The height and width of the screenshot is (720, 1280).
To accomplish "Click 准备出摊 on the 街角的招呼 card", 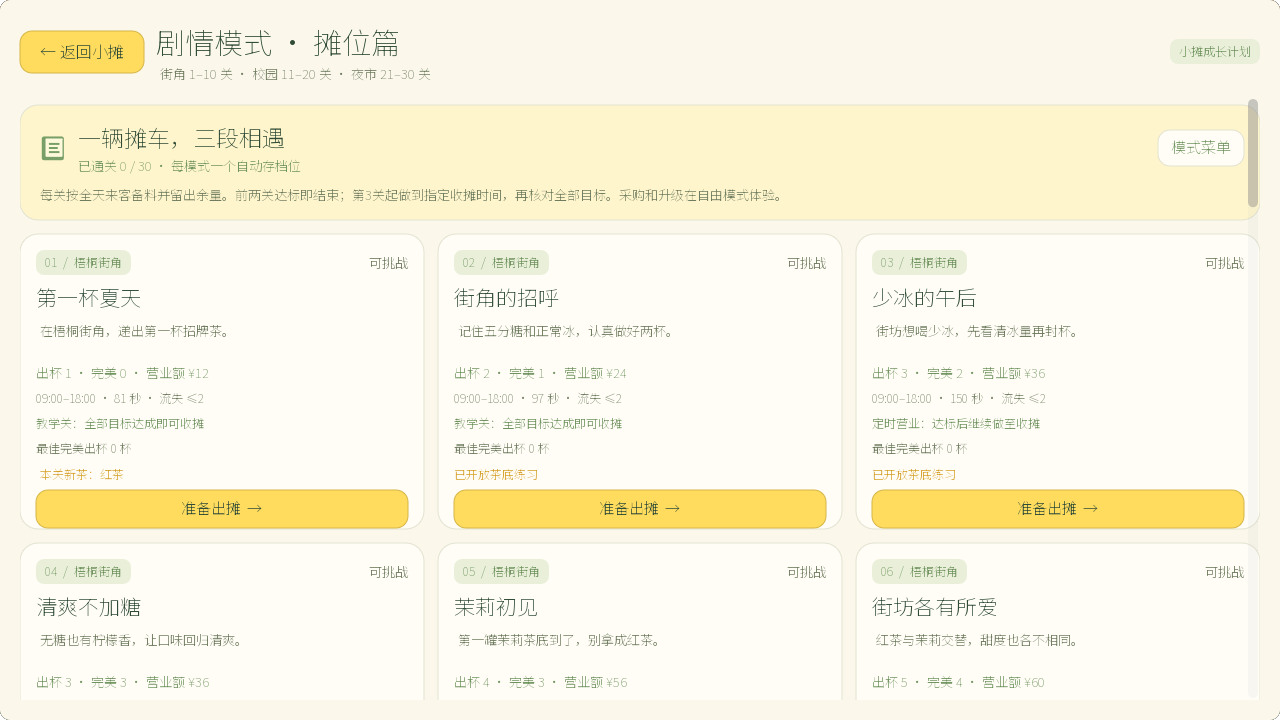I will (640, 509).
